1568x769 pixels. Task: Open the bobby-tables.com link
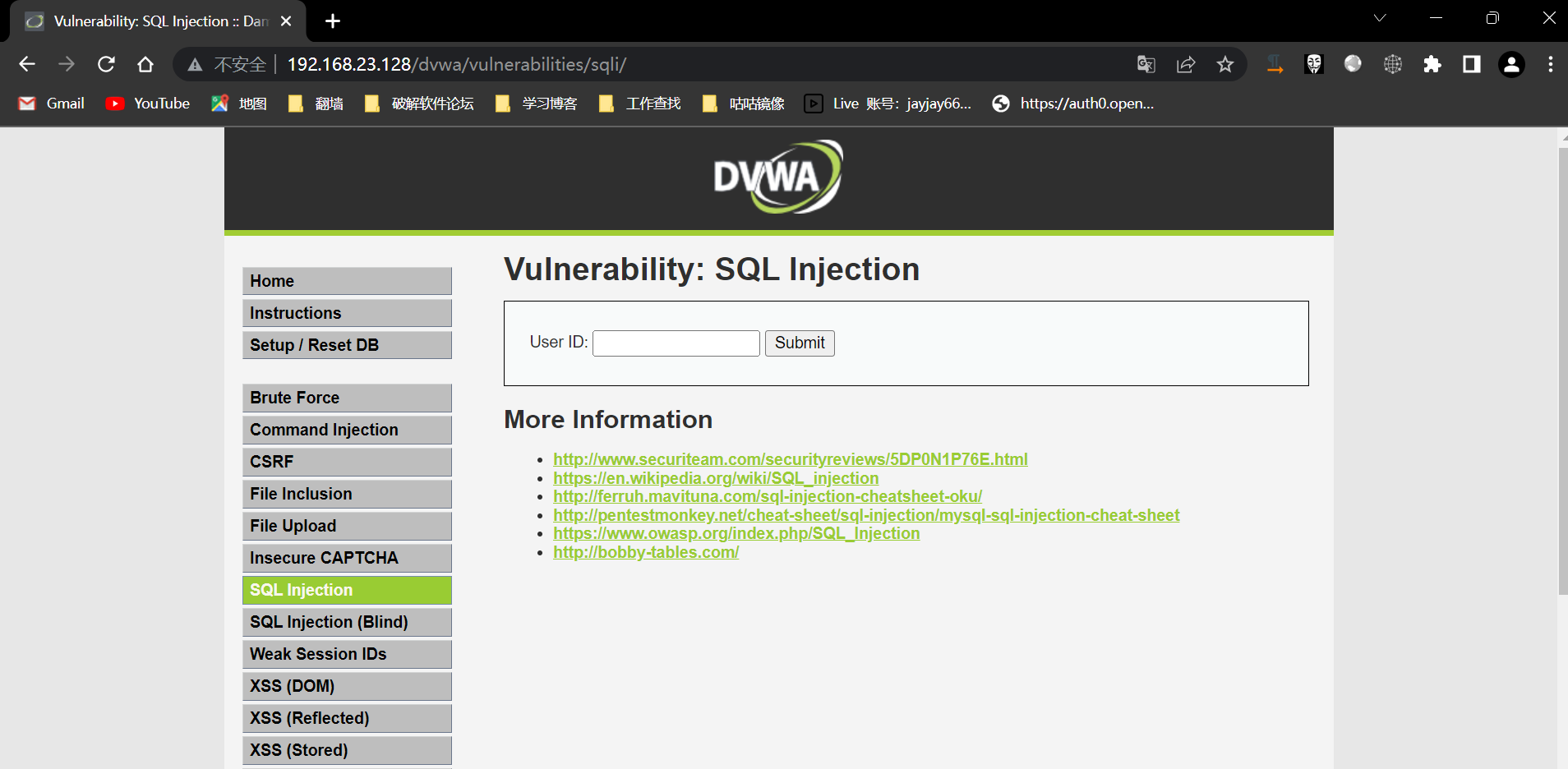645,552
